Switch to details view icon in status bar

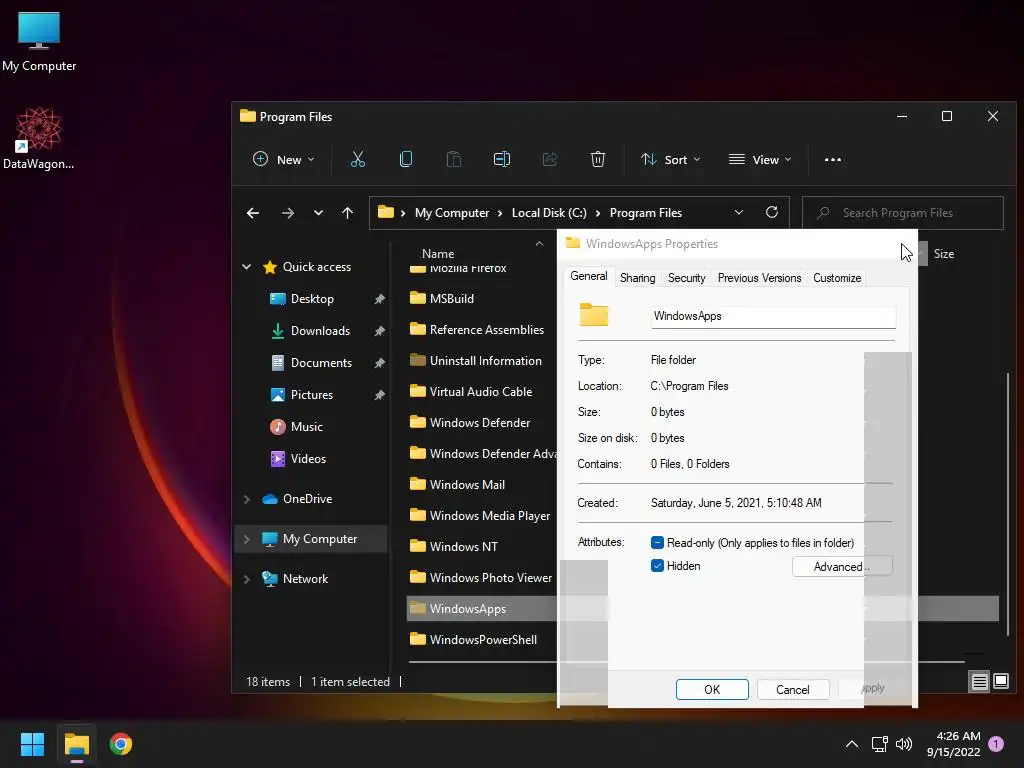(x=979, y=682)
